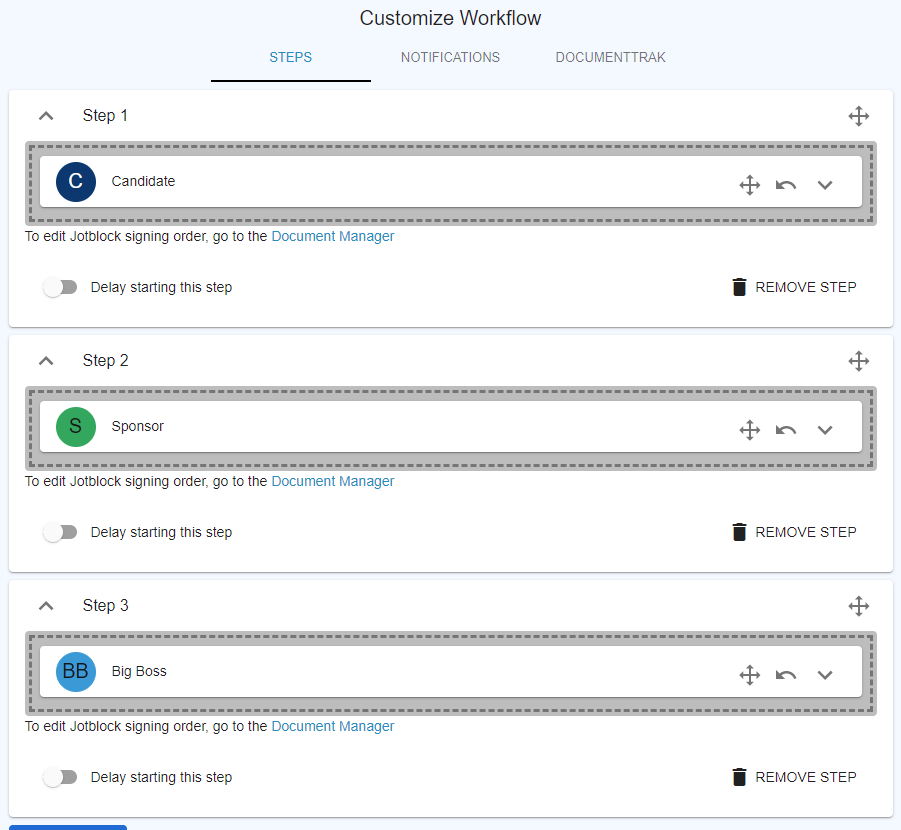The image size is (901, 830).
Task: Click the Step 1 heading
Action: (x=105, y=116)
